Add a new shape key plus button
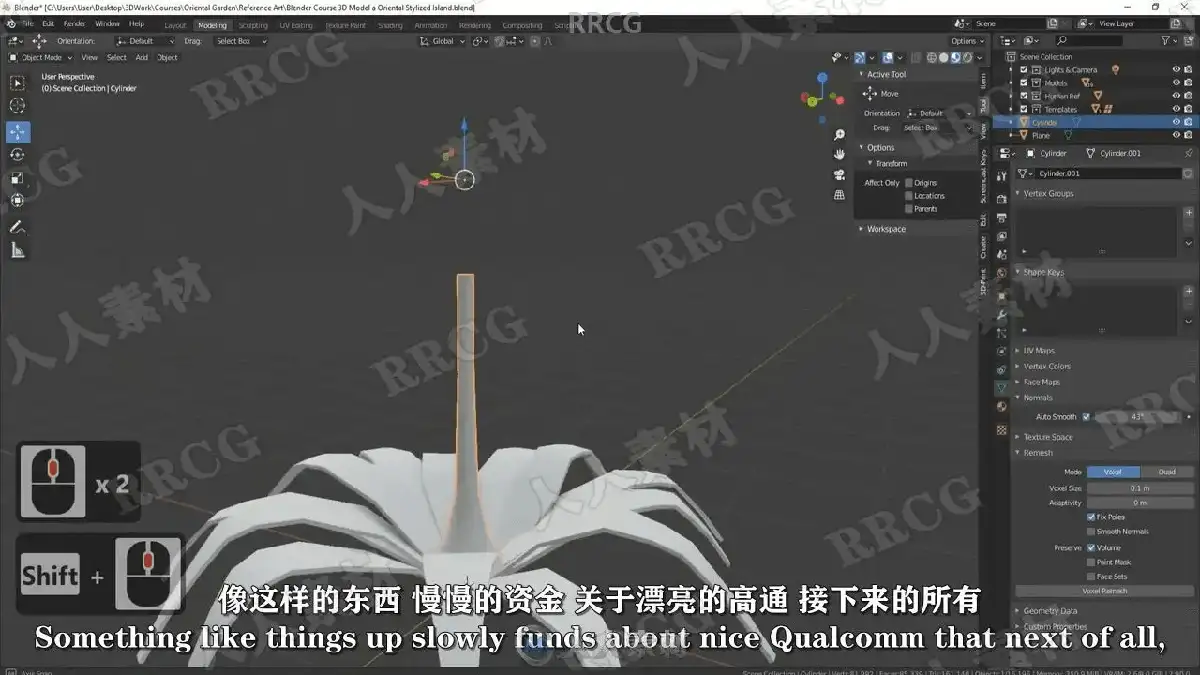This screenshot has width=1200, height=675. pyautogui.click(x=1188, y=292)
